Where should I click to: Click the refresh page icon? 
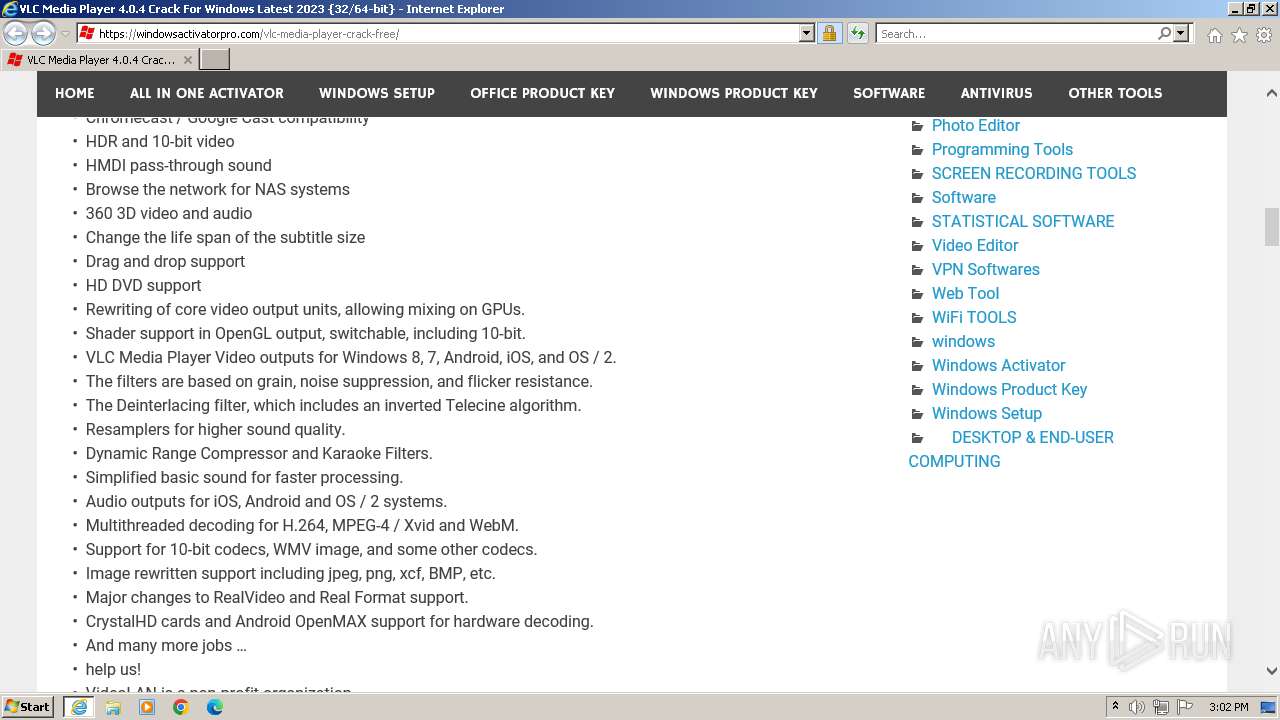point(857,33)
